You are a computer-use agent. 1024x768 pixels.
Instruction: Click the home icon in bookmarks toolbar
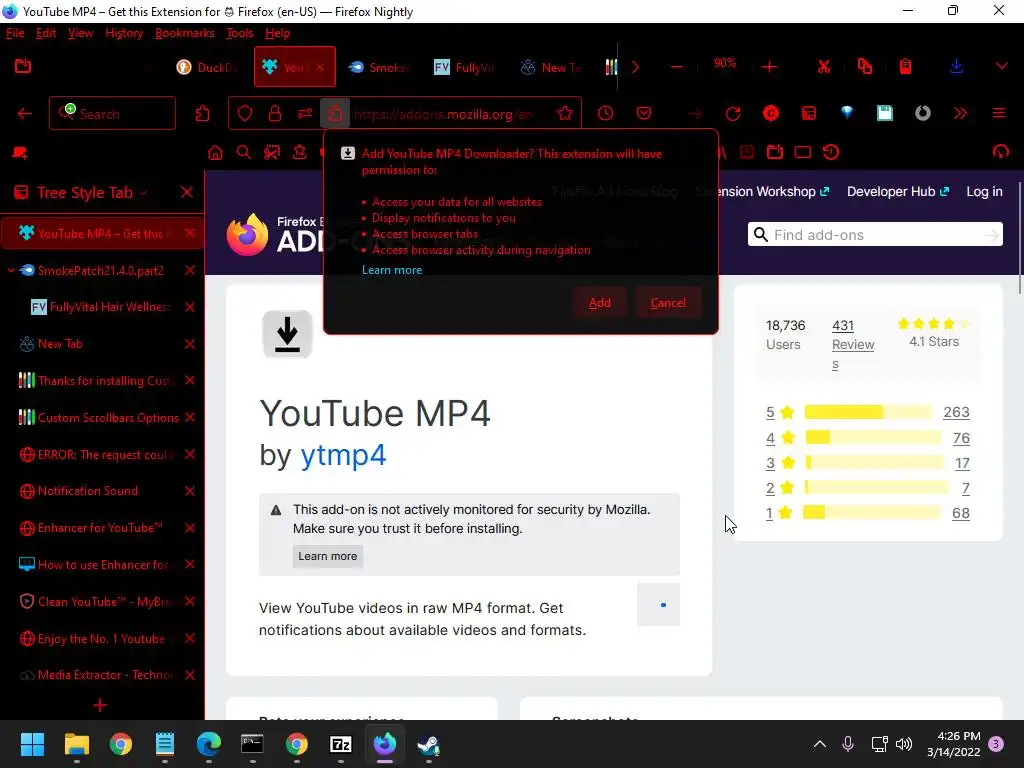[x=215, y=153]
